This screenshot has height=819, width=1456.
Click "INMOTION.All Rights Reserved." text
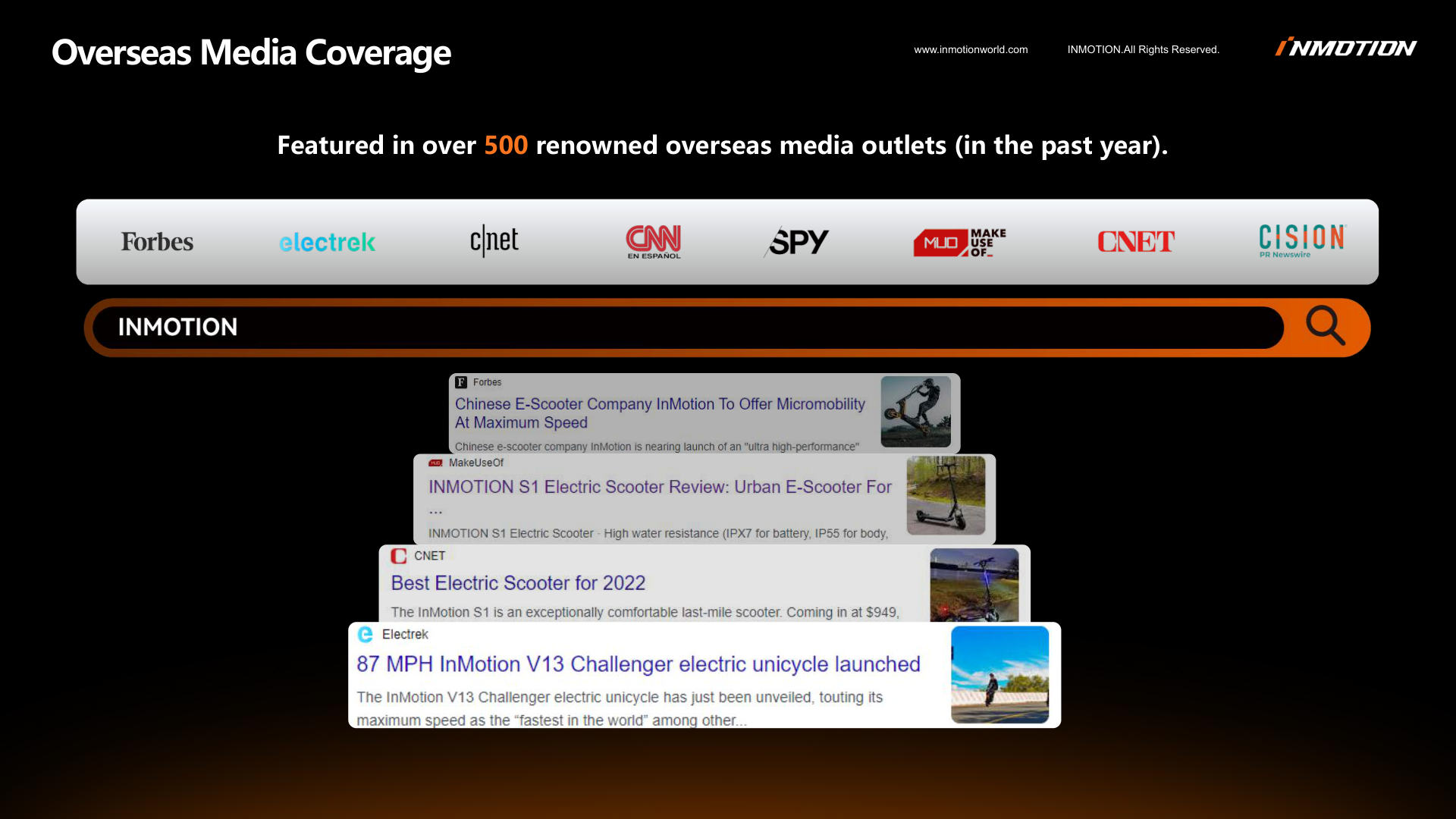(x=1144, y=49)
